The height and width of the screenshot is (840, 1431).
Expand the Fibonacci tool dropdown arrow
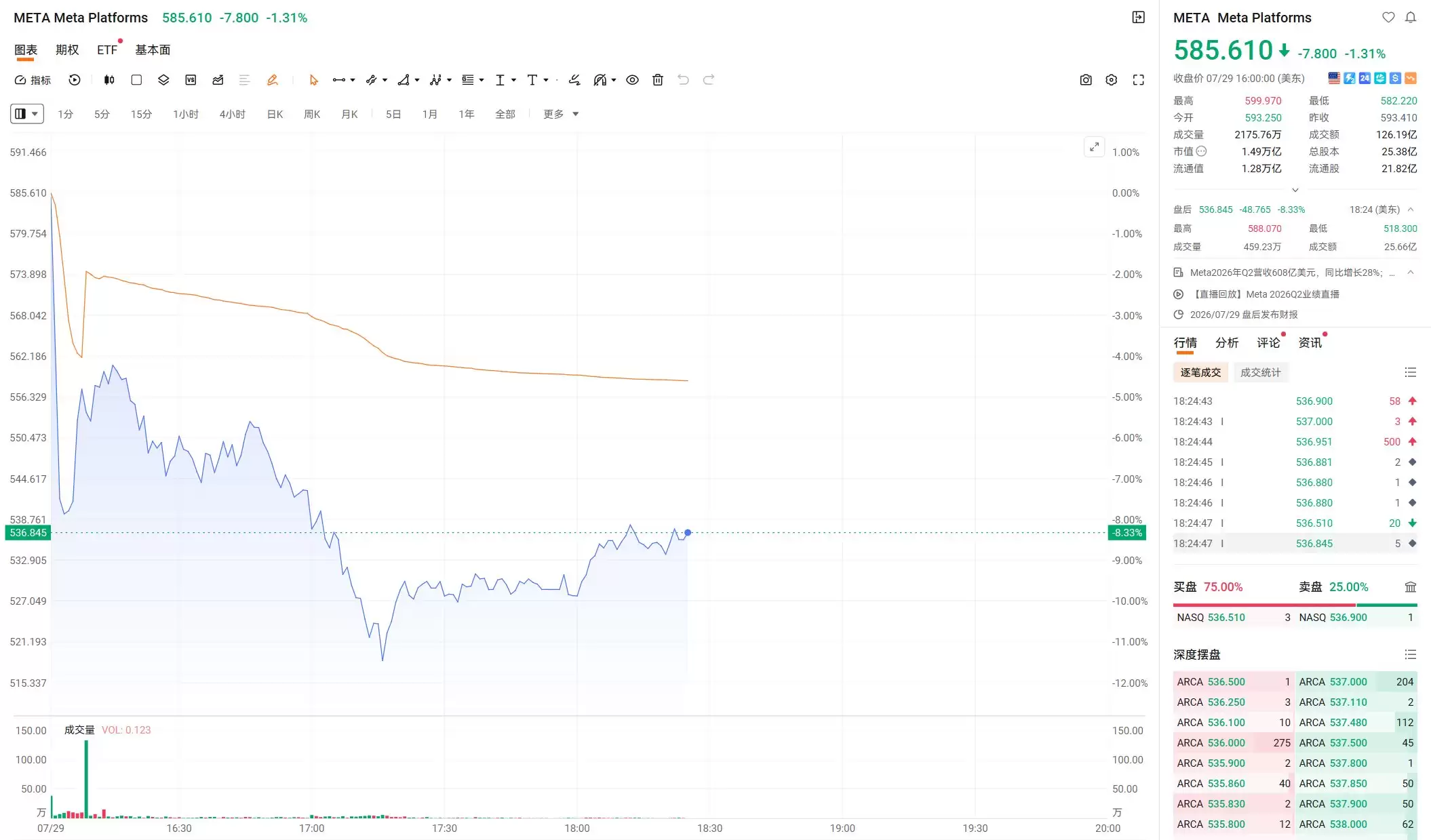pos(482,80)
